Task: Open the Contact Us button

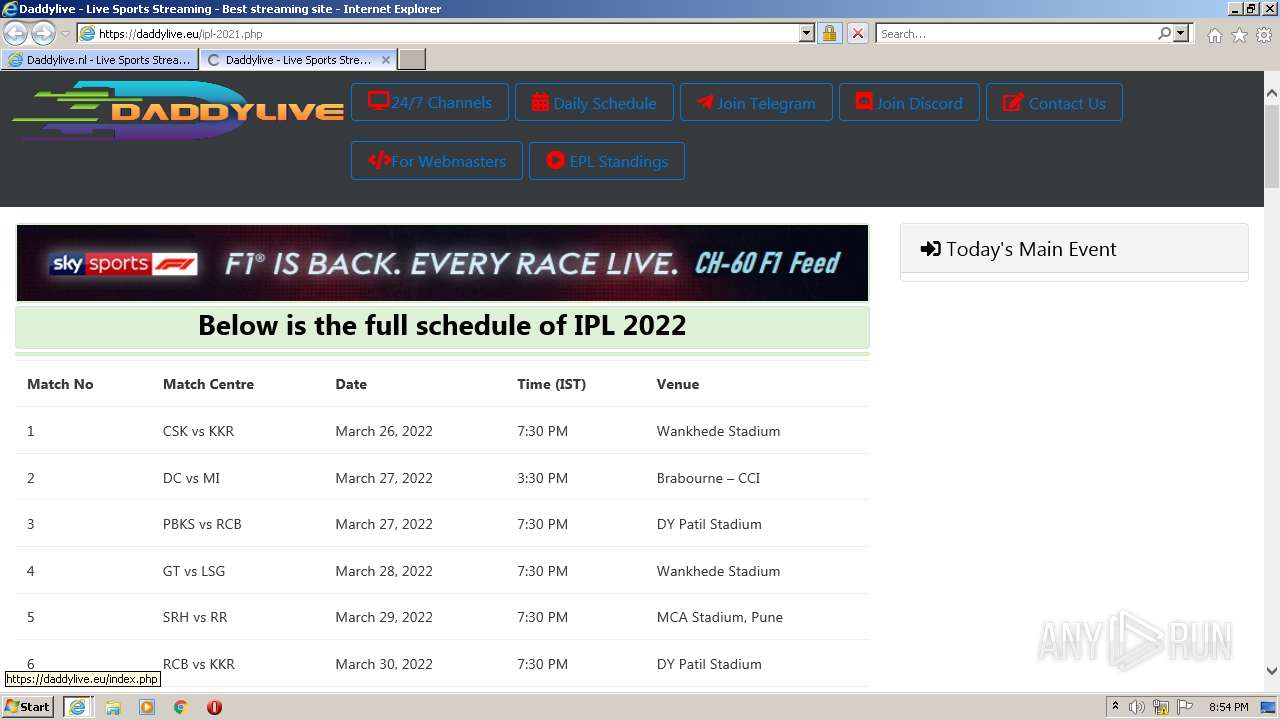Action: [x=1054, y=102]
